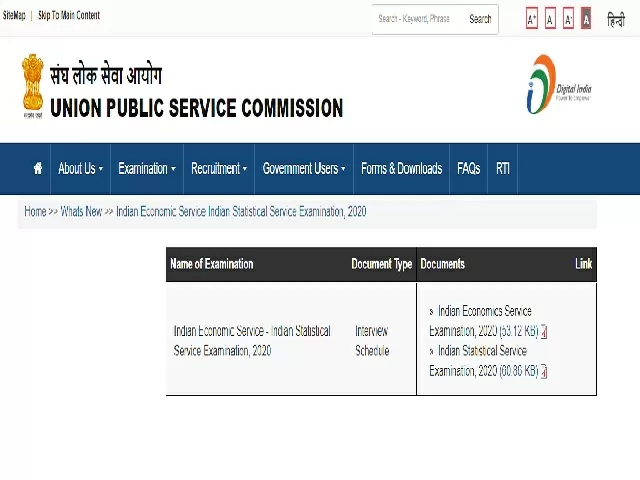Open Indian Economics Service Examination document link
The height and width of the screenshot is (480, 640).
(483, 321)
